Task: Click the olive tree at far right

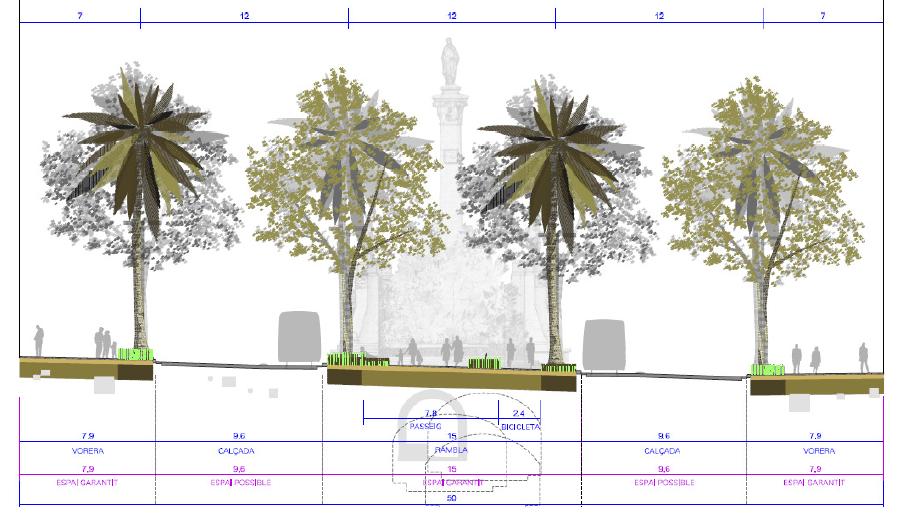Action: point(770,180)
